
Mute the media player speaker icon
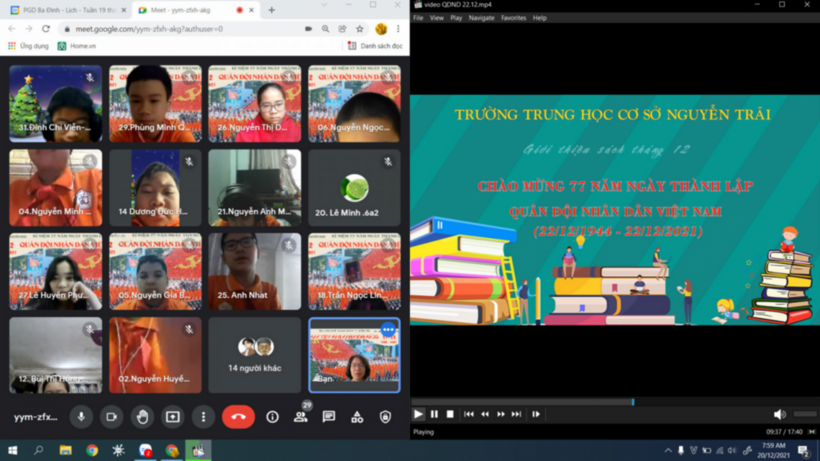pyautogui.click(x=779, y=414)
